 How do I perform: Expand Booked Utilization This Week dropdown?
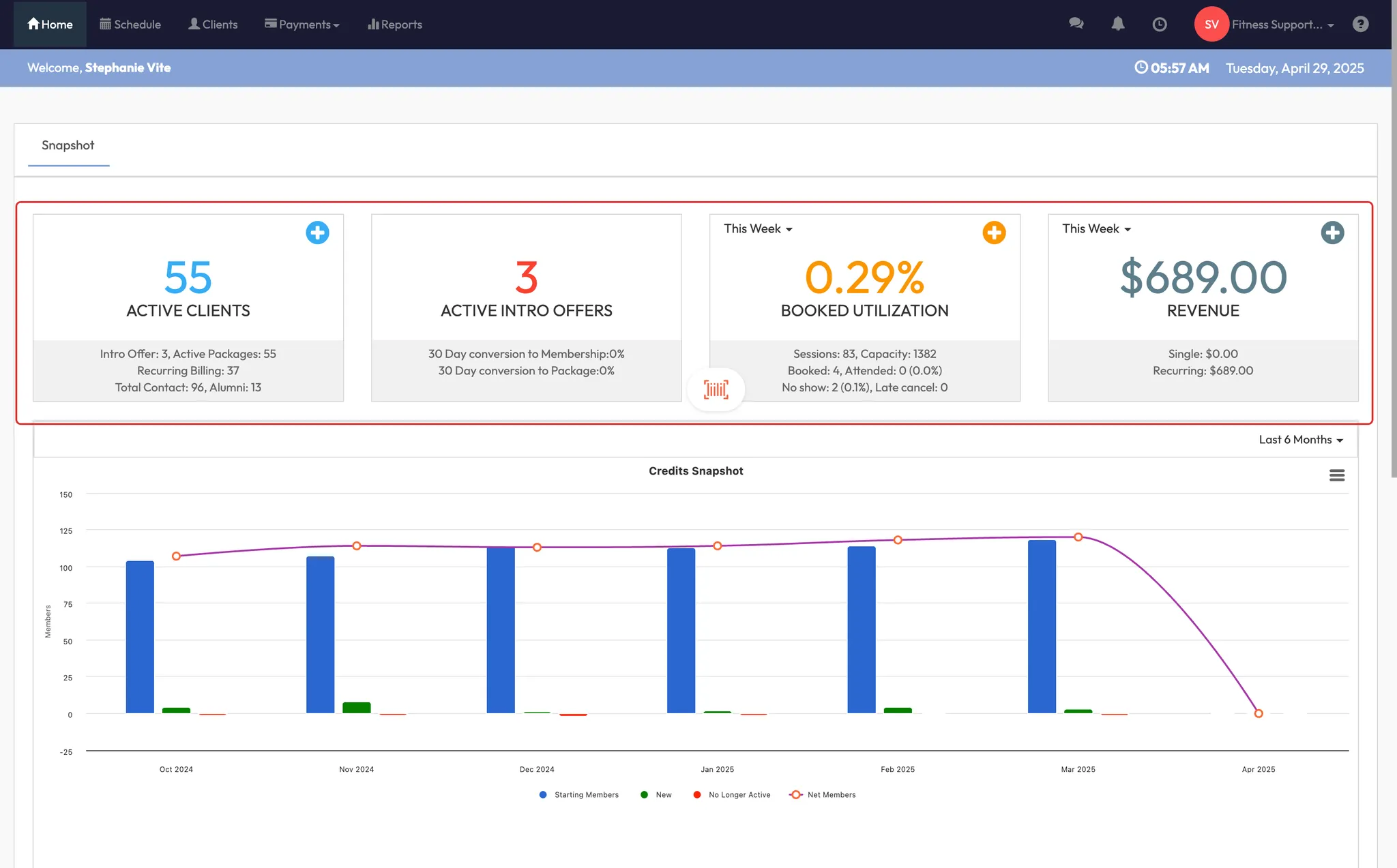pos(758,229)
